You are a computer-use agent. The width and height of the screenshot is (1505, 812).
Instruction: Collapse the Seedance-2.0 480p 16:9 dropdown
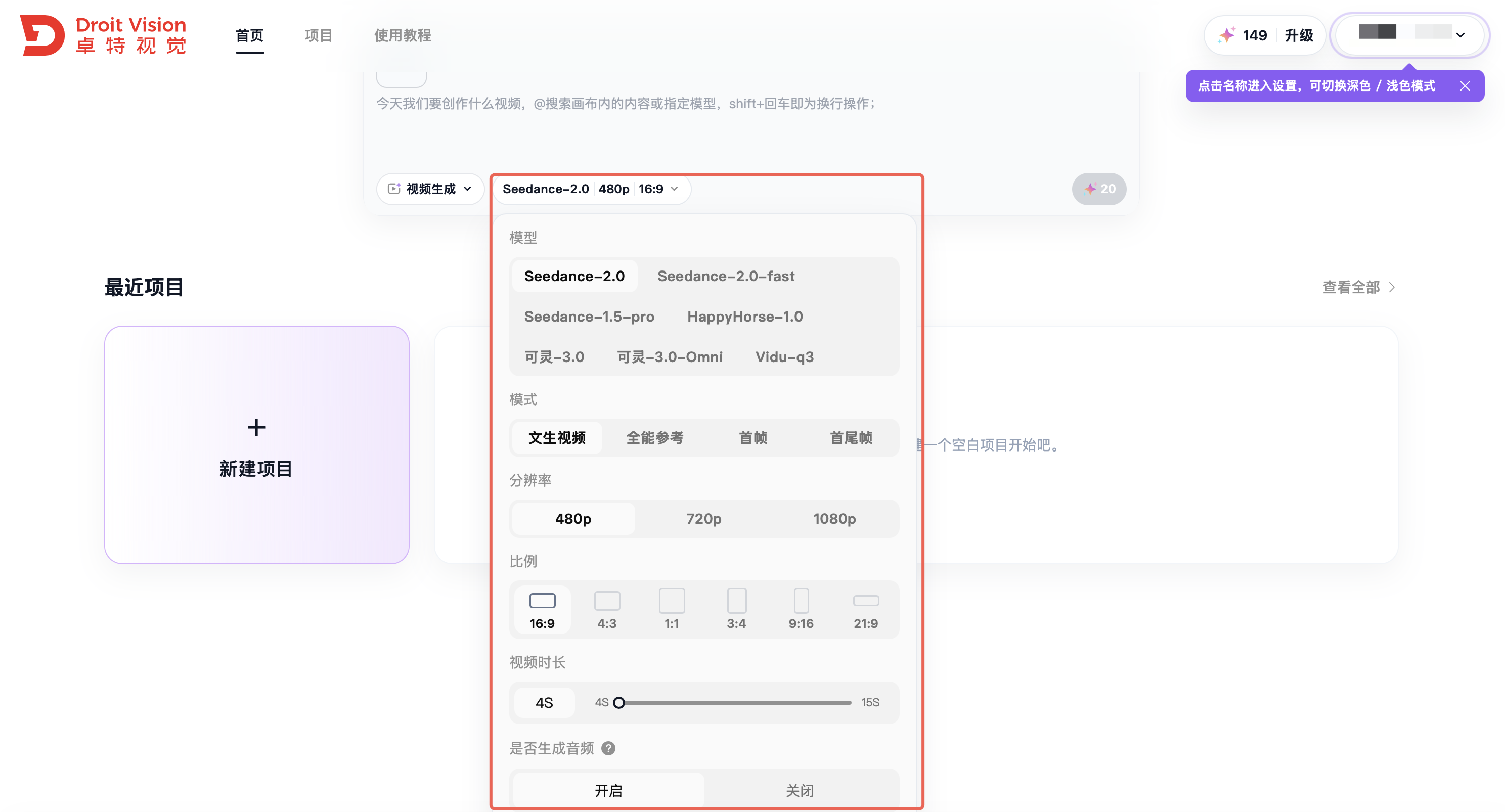coord(591,189)
